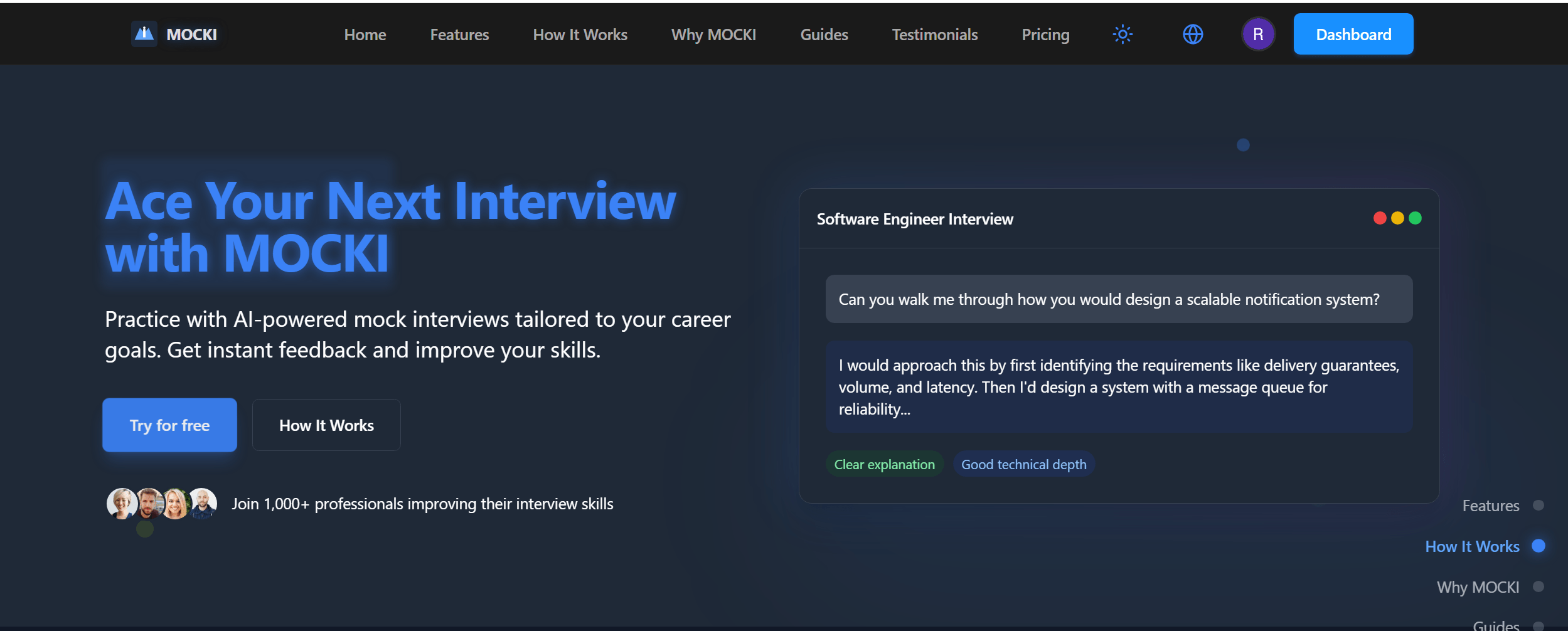1568x631 pixels.
Task: Click the green window dot
Action: (1415, 218)
